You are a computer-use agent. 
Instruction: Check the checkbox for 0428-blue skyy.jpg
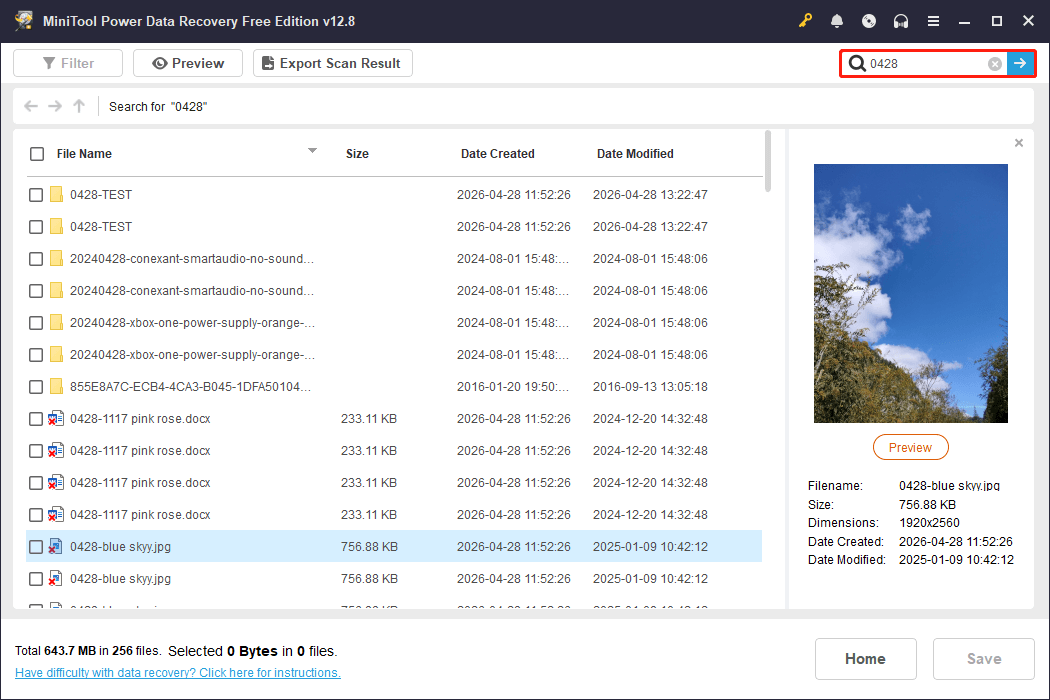pos(36,546)
